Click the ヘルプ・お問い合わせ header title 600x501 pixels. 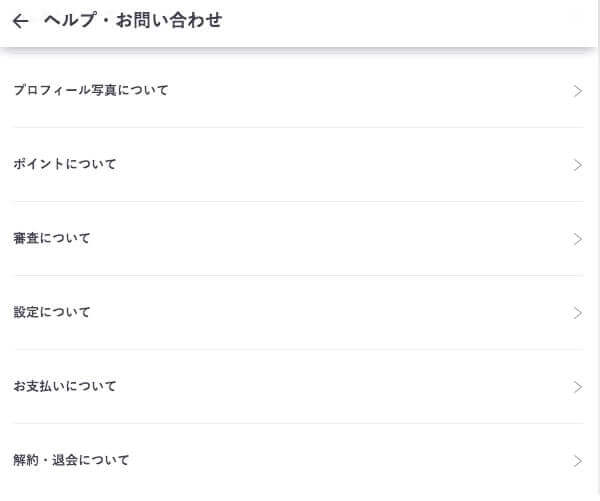[133, 20]
